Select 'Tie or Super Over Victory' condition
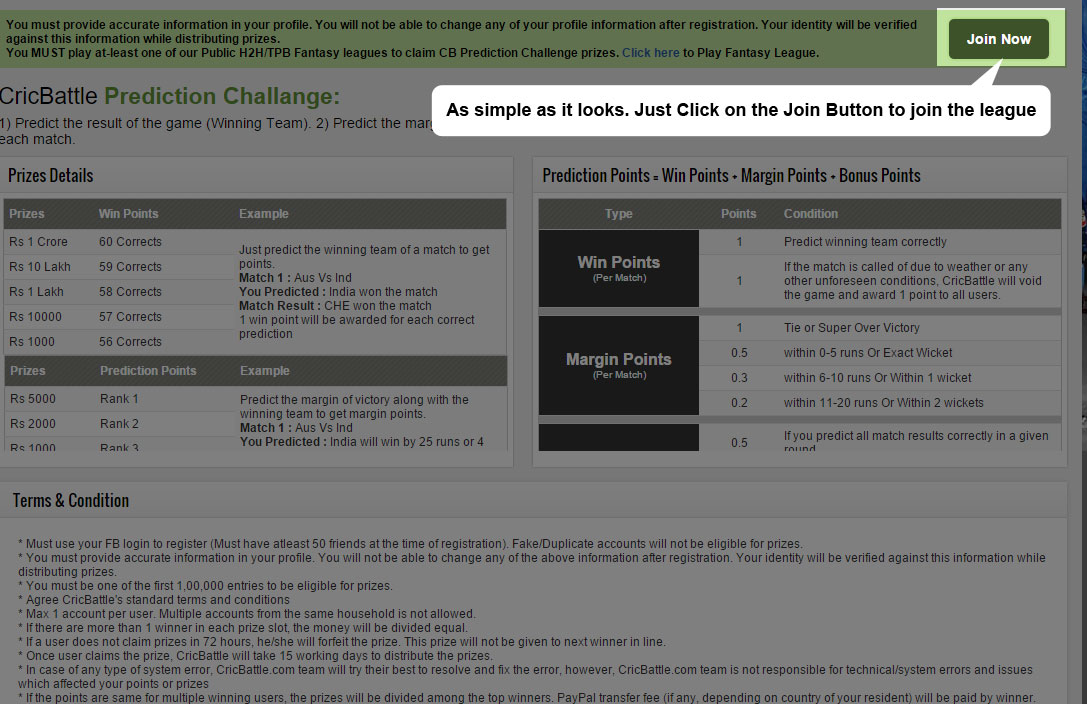Image resolution: width=1087 pixels, height=704 pixels. 851,328
